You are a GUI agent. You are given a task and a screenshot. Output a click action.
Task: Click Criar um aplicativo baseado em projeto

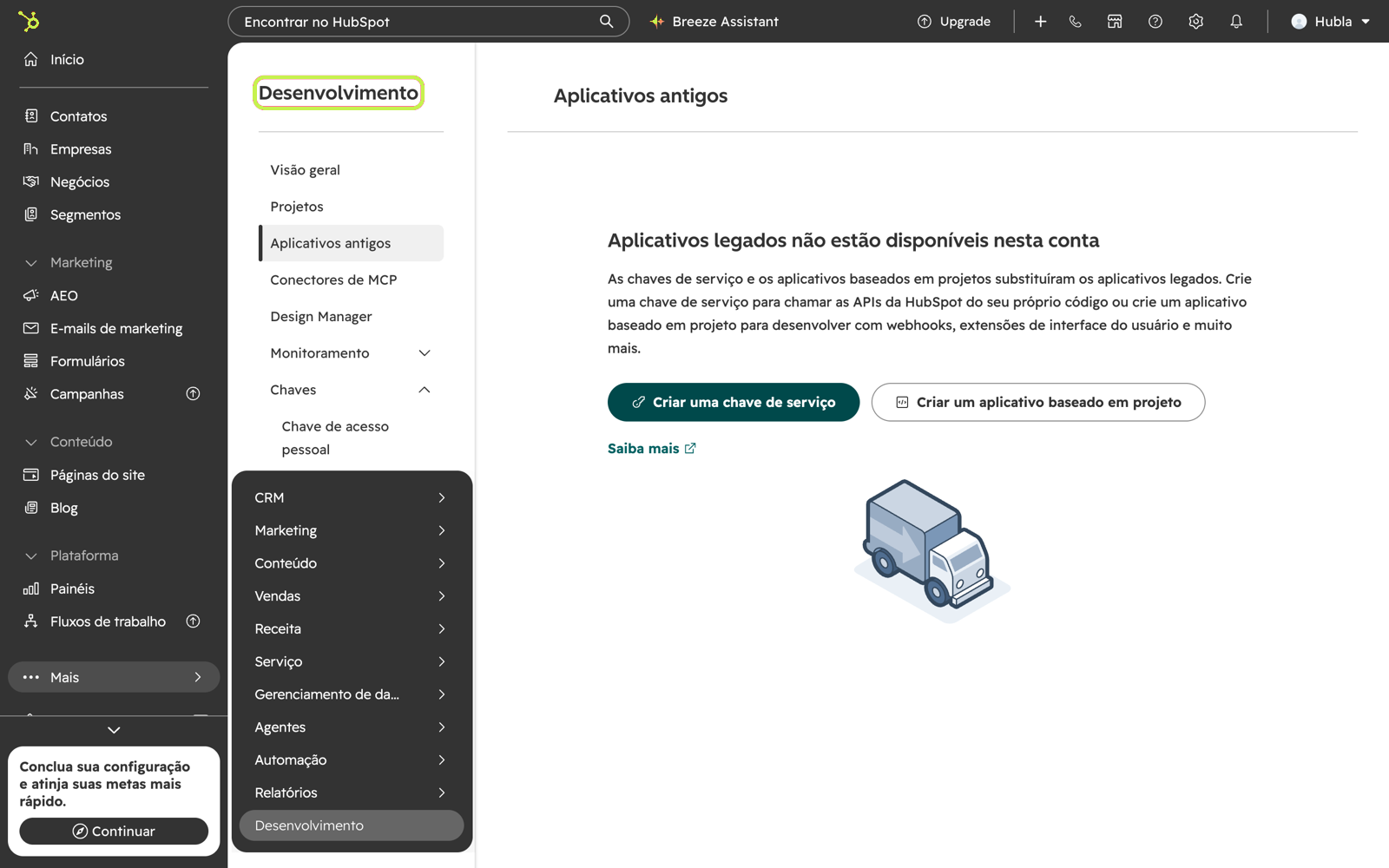pyautogui.click(x=1038, y=402)
